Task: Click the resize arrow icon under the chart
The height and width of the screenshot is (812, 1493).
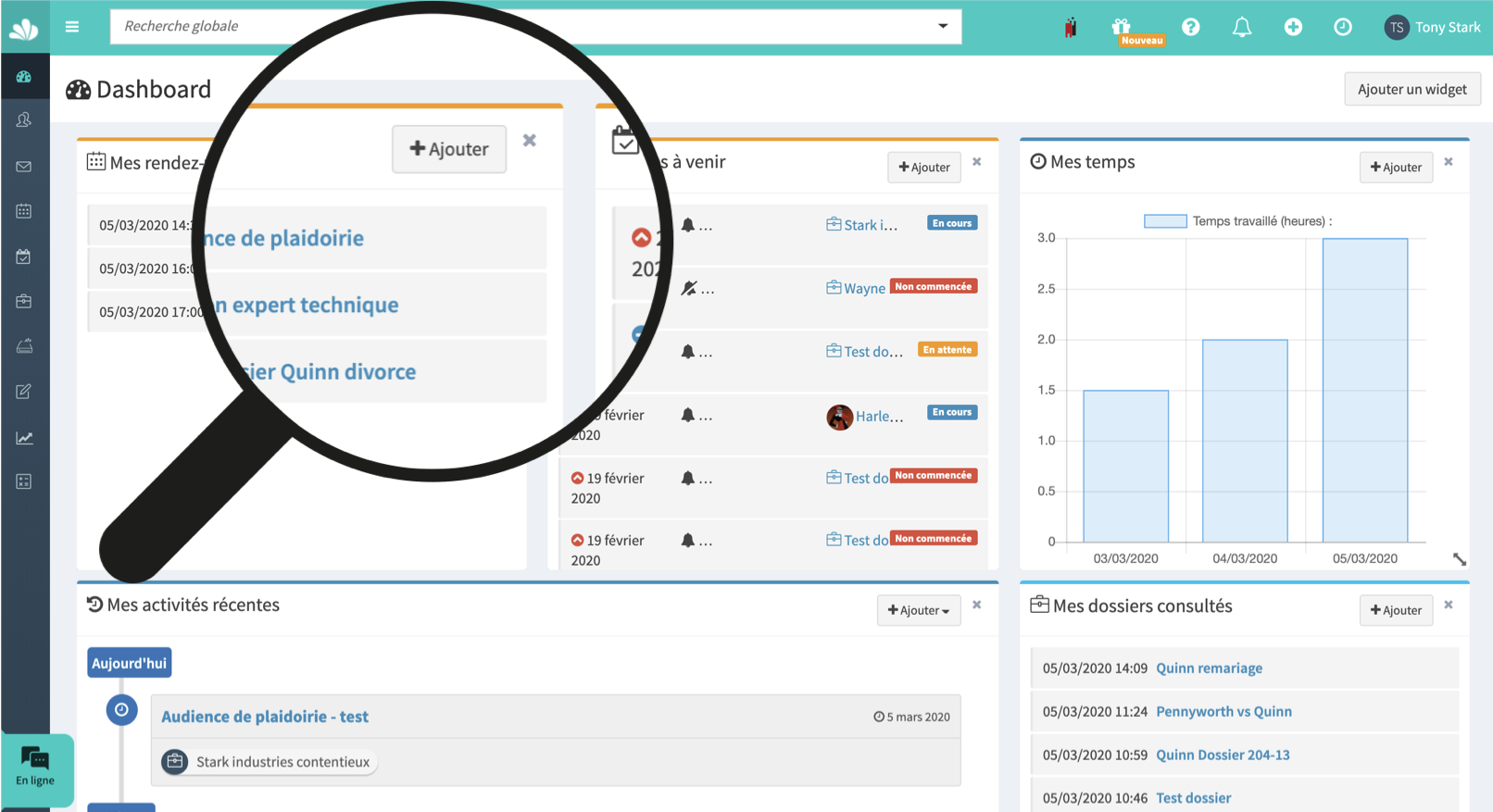Action: (x=1460, y=559)
